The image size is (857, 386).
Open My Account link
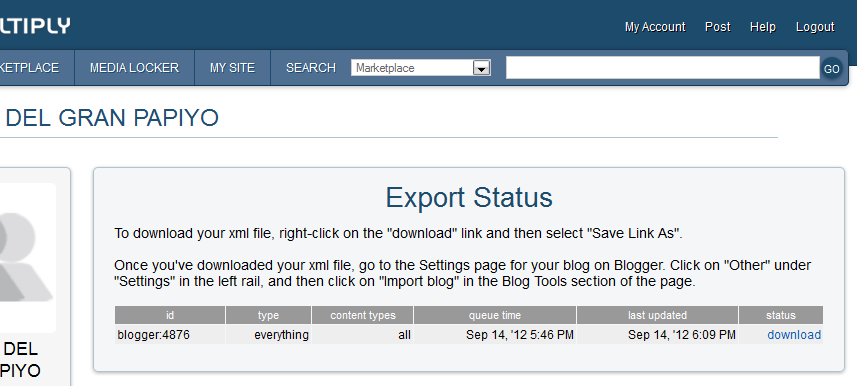point(655,27)
